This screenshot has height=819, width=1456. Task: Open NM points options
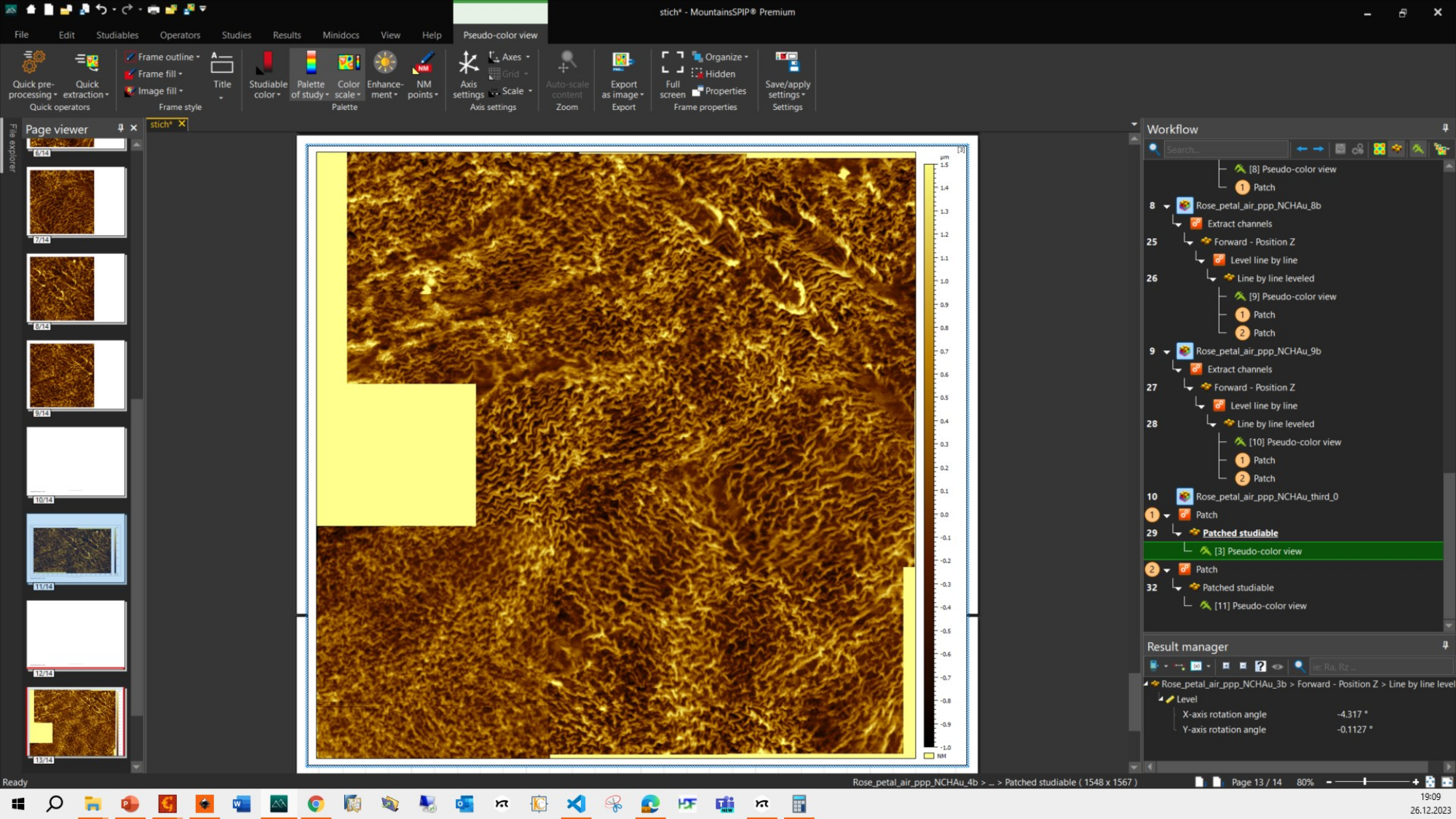coord(424,74)
